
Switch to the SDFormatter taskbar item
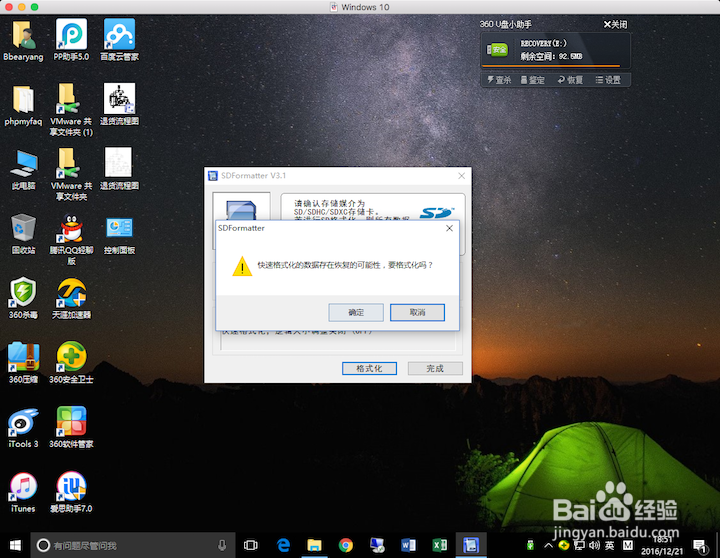(471, 545)
